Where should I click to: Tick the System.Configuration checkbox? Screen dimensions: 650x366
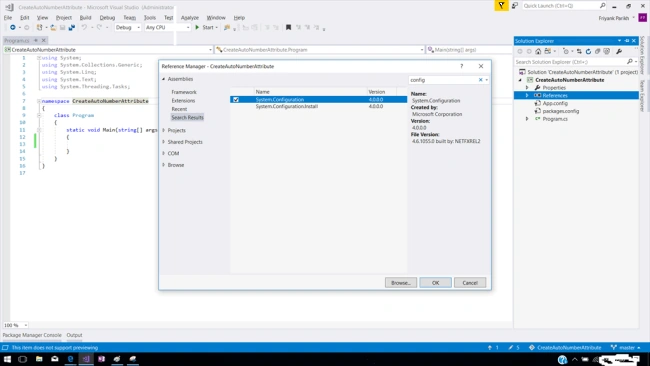point(236,99)
